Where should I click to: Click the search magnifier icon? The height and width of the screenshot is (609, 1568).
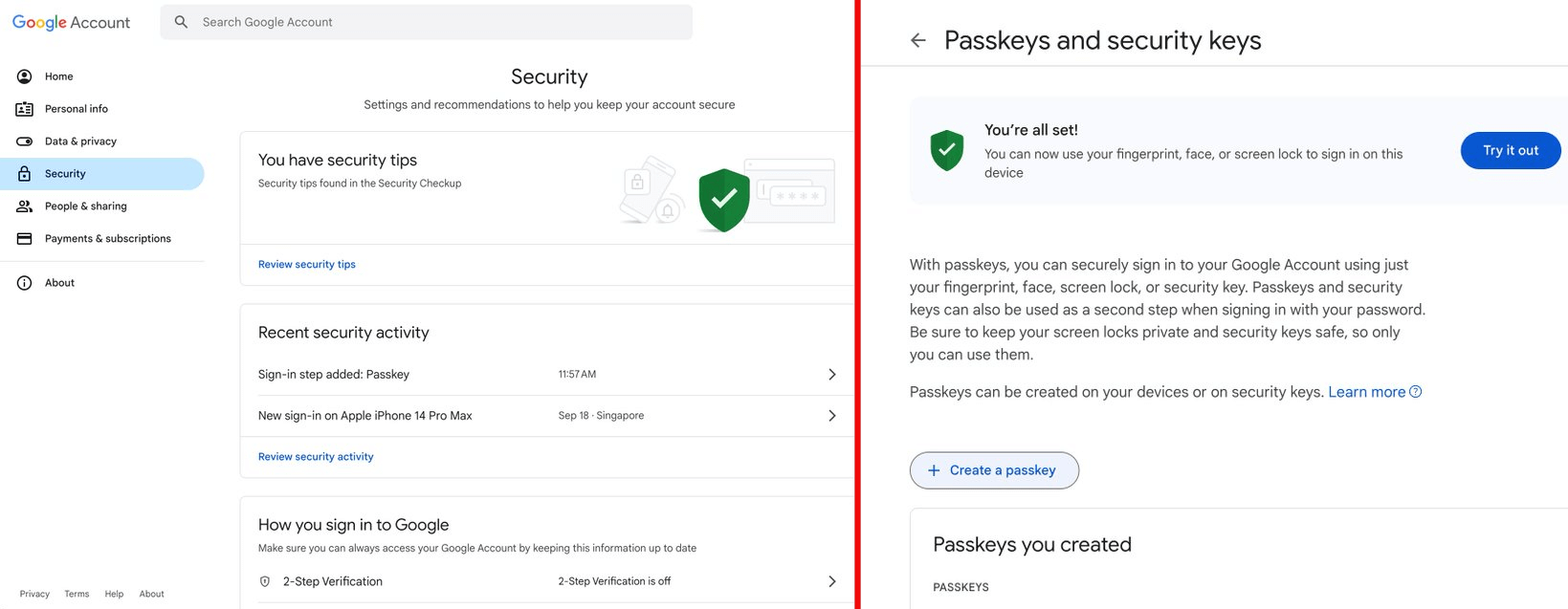click(x=181, y=22)
